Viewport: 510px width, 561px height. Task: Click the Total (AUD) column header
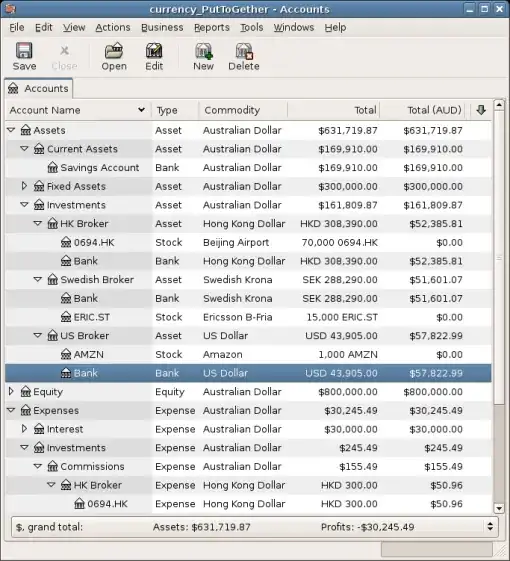click(422, 110)
